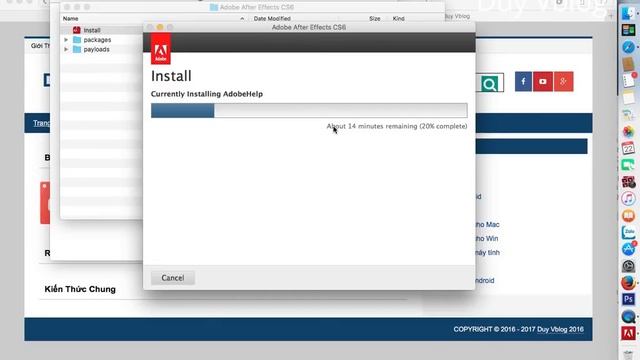Cancel the After Effects installation
This screenshot has height=360, width=640.
click(173, 278)
